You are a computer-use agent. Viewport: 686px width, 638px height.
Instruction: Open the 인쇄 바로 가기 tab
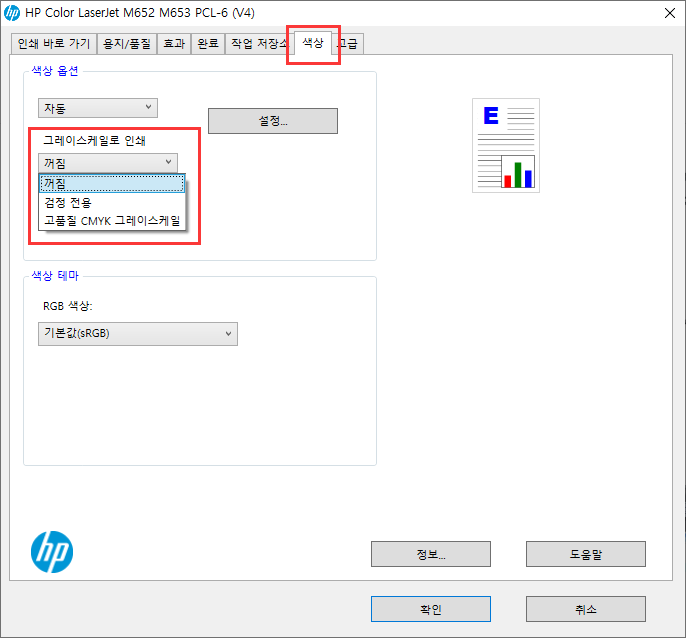point(53,44)
